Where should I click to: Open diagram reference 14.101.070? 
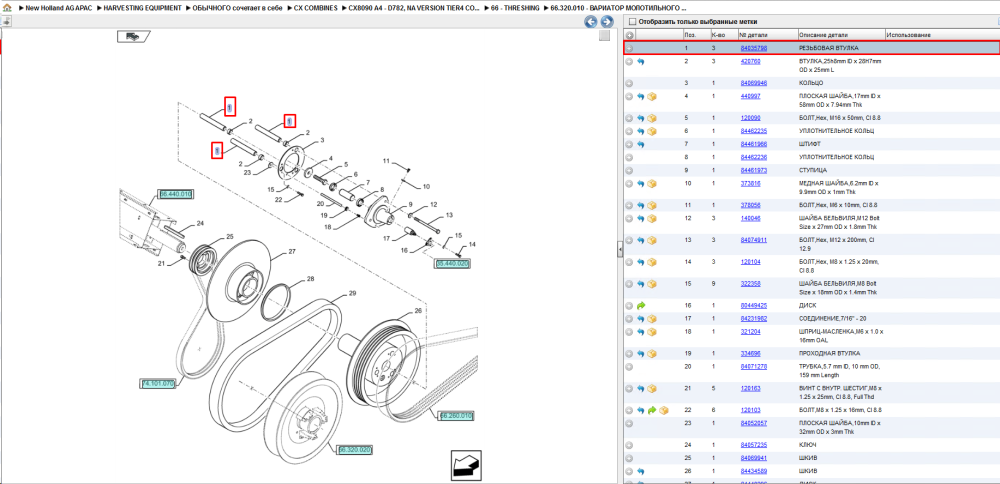pos(158,384)
